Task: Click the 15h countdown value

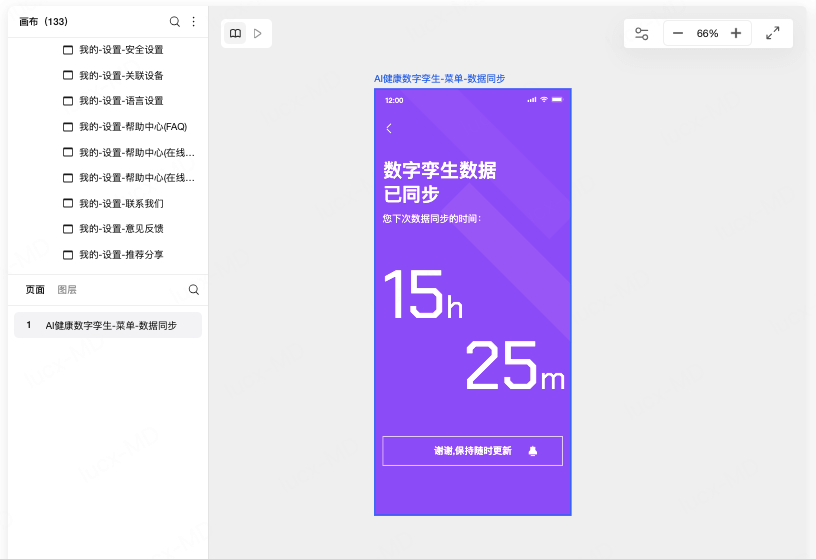Action: pyautogui.click(x=423, y=294)
